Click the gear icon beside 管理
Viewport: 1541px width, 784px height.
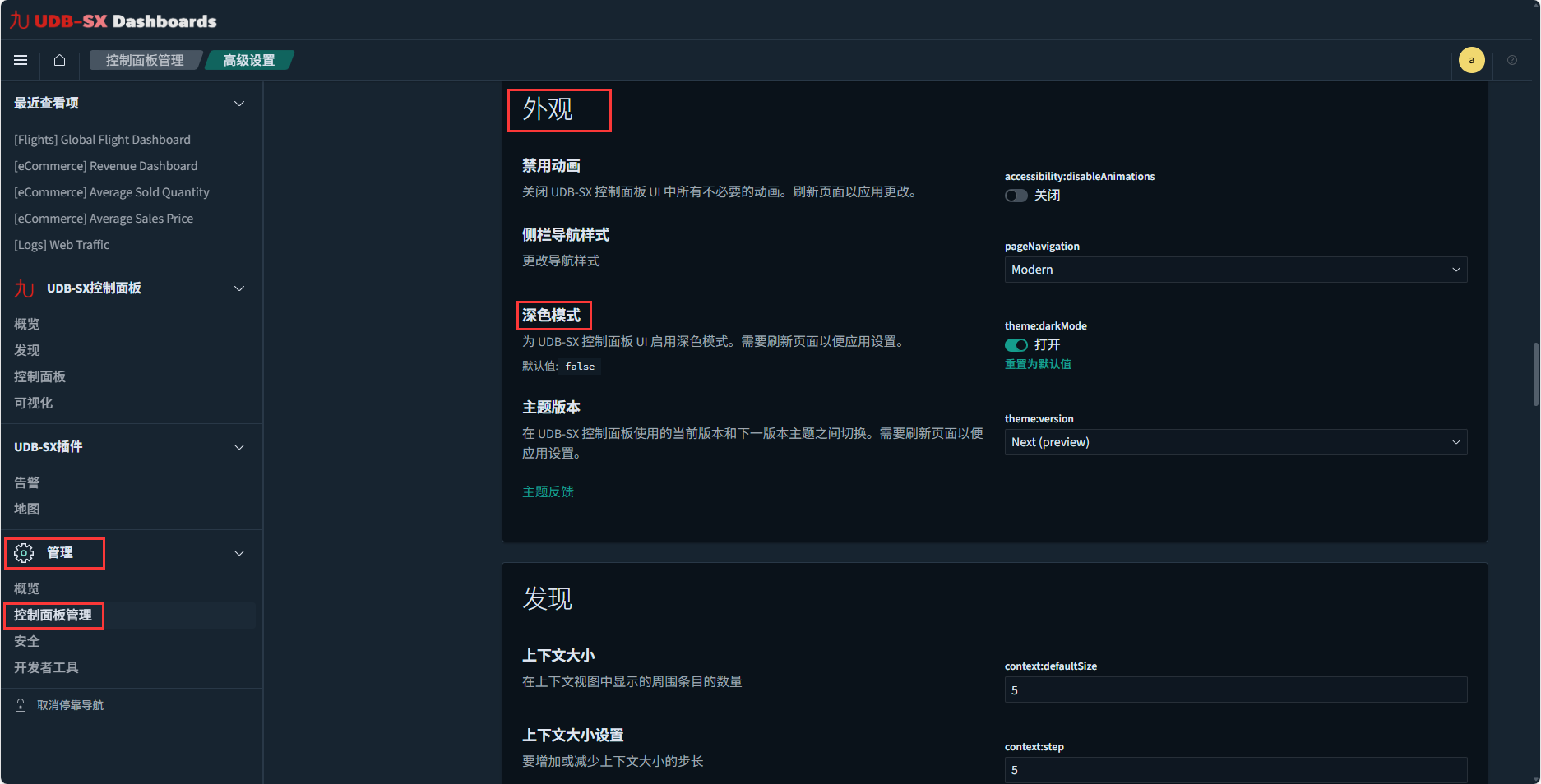coord(24,553)
